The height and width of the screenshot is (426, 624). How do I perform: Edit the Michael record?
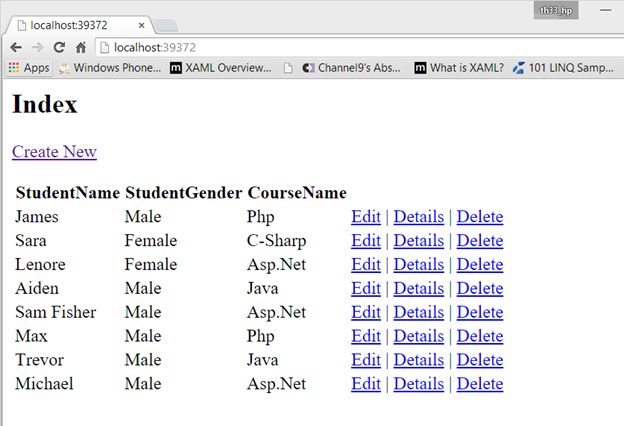click(366, 384)
